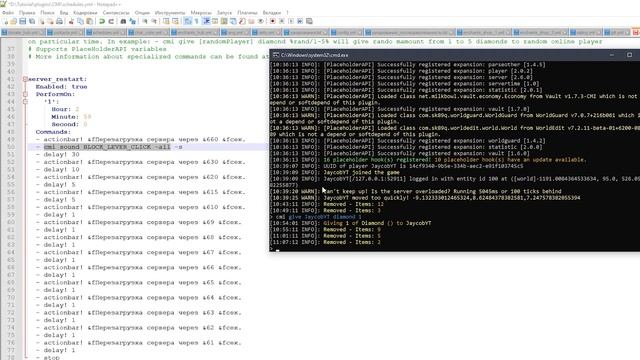
Task: Click the Stop recording macro icon
Action: [x=282, y=21]
